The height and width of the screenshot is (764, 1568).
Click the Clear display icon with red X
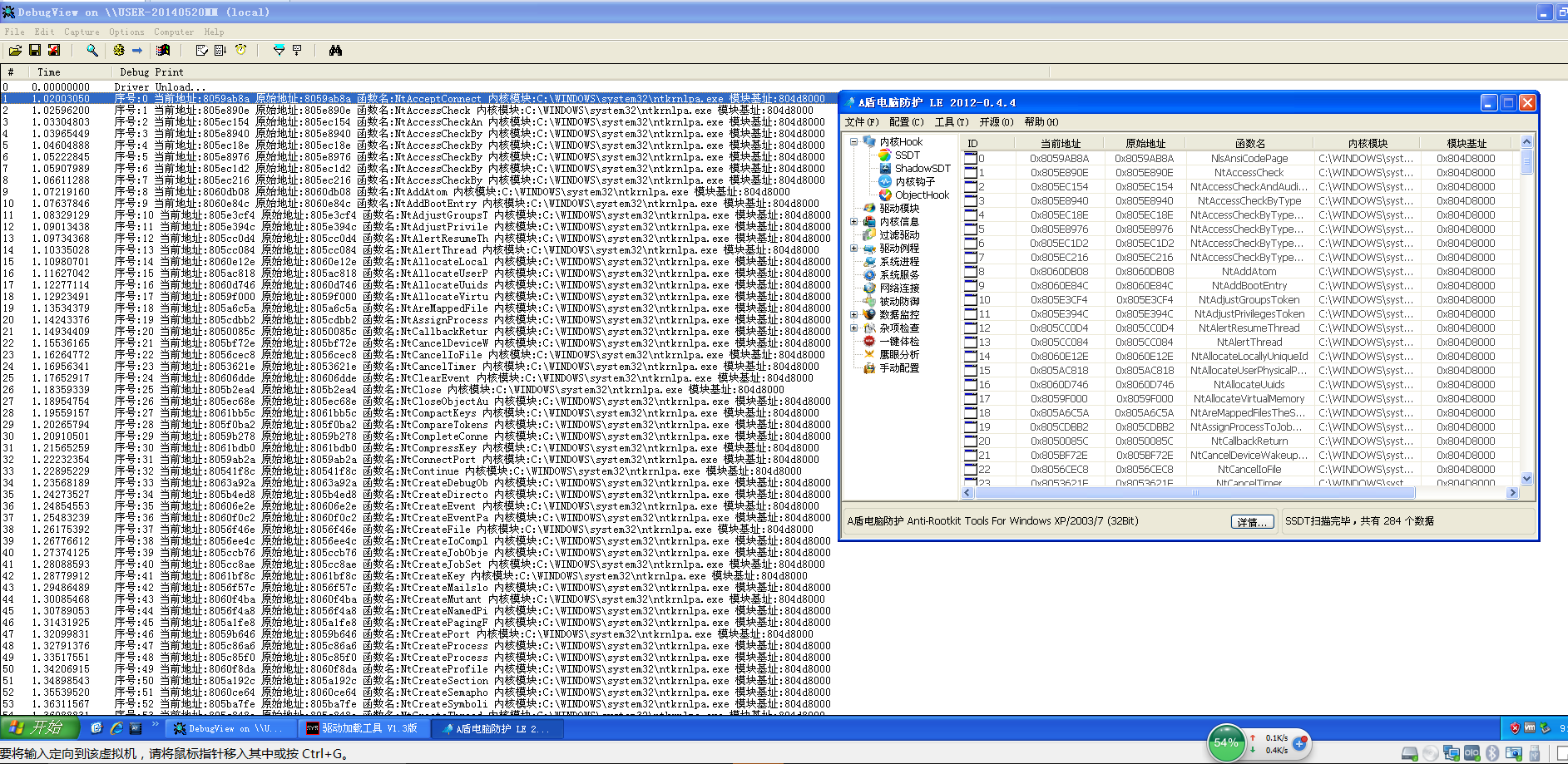coord(54,51)
